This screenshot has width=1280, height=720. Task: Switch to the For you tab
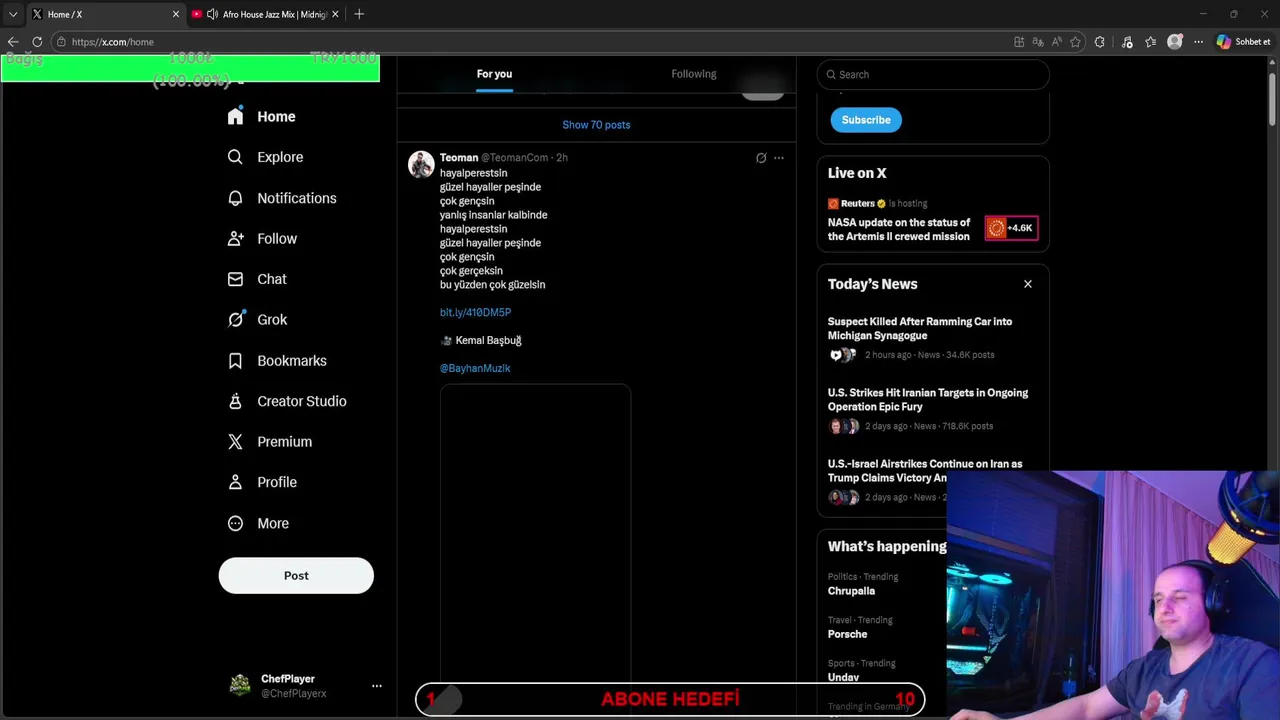(494, 74)
